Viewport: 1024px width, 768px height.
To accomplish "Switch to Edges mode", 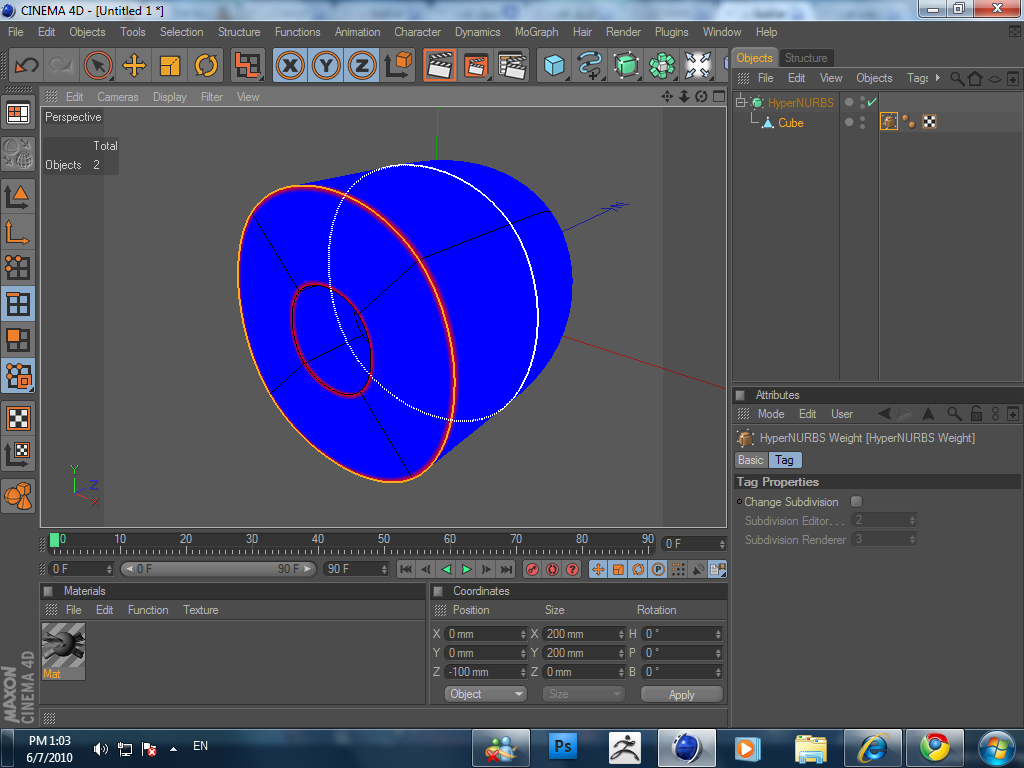I will click(x=18, y=304).
